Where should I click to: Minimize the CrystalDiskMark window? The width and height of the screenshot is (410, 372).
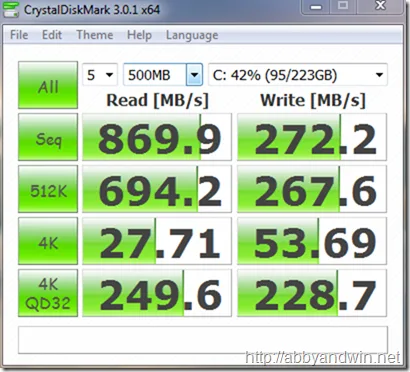point(317,7)
